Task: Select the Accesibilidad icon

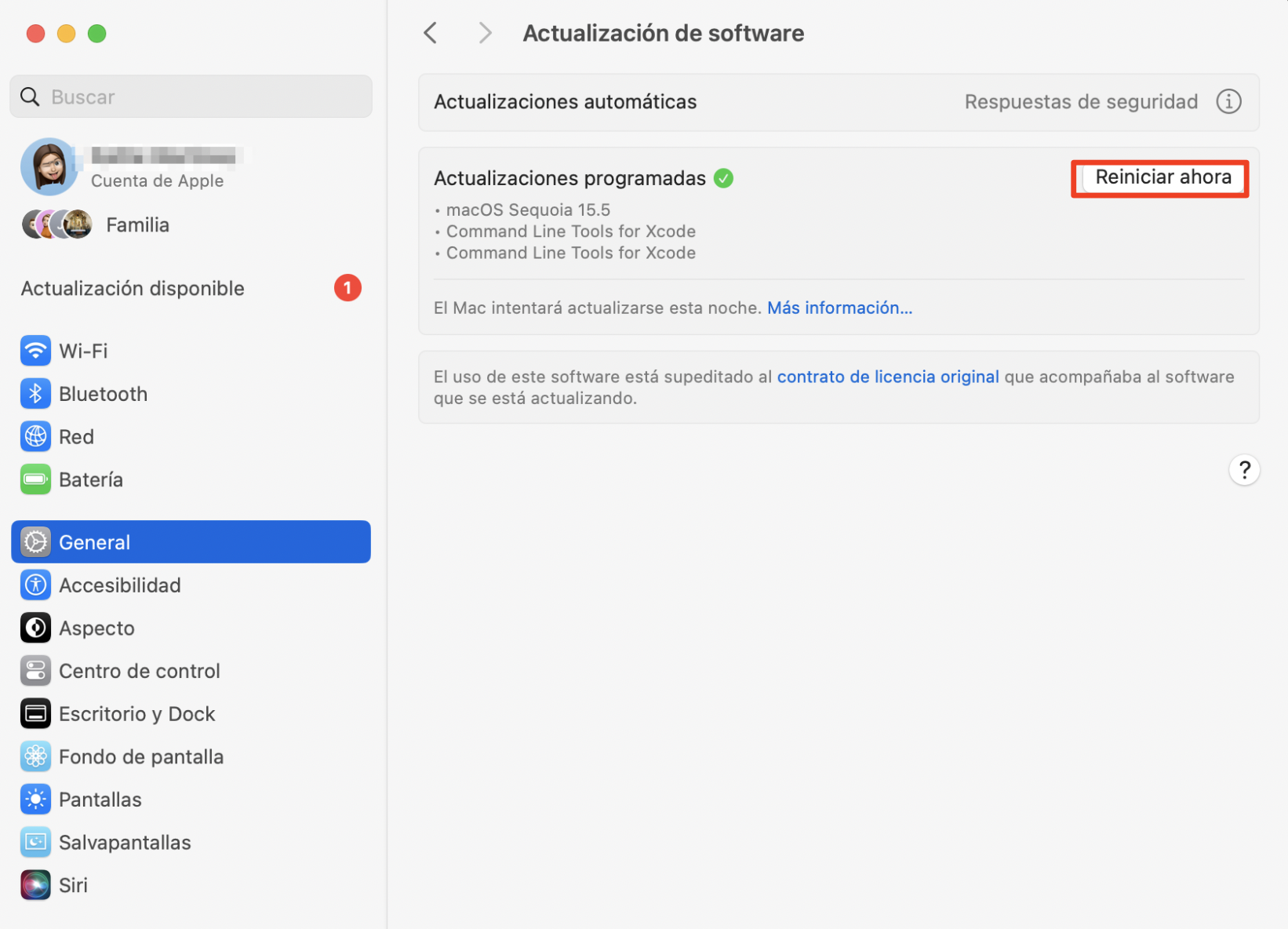Action: pos(35,585)
